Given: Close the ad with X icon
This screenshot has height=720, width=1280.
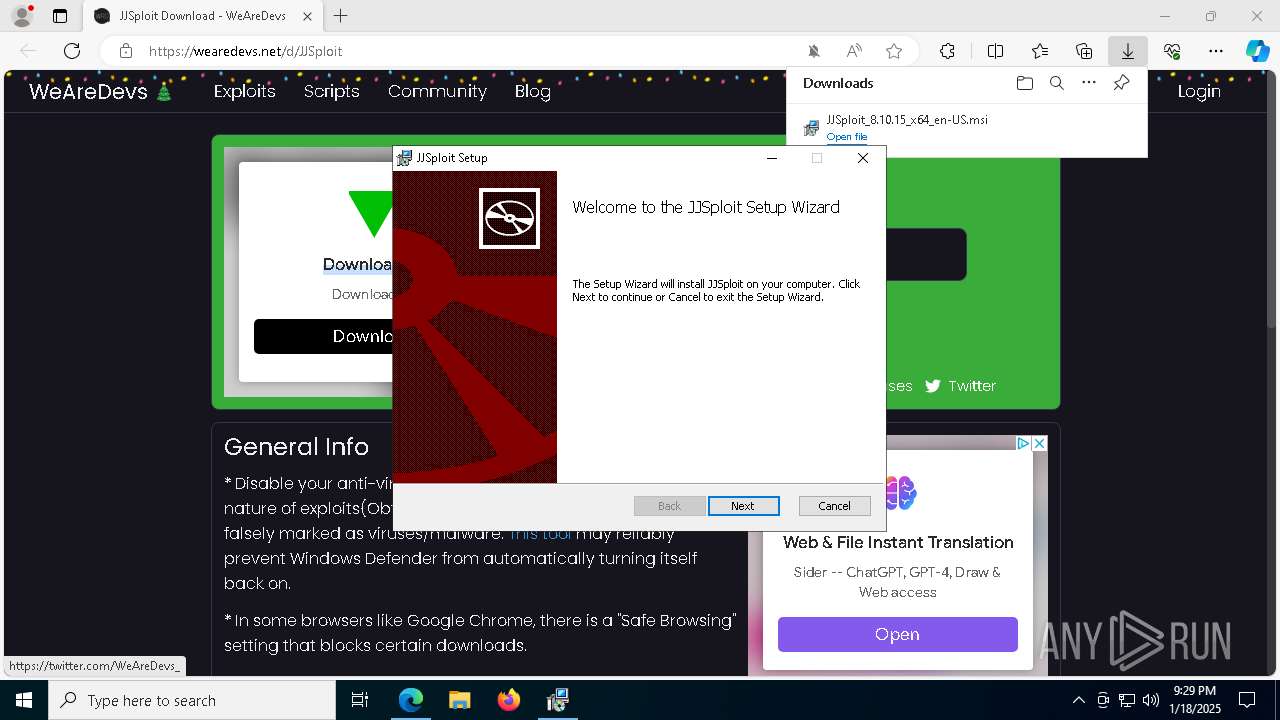Looking at the screenshot, I should (1039, 443).
